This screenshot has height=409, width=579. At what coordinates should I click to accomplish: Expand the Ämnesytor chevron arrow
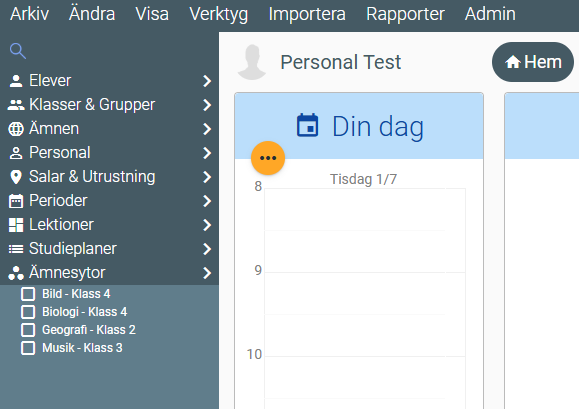pyautogui.click(x=207, y=273)
